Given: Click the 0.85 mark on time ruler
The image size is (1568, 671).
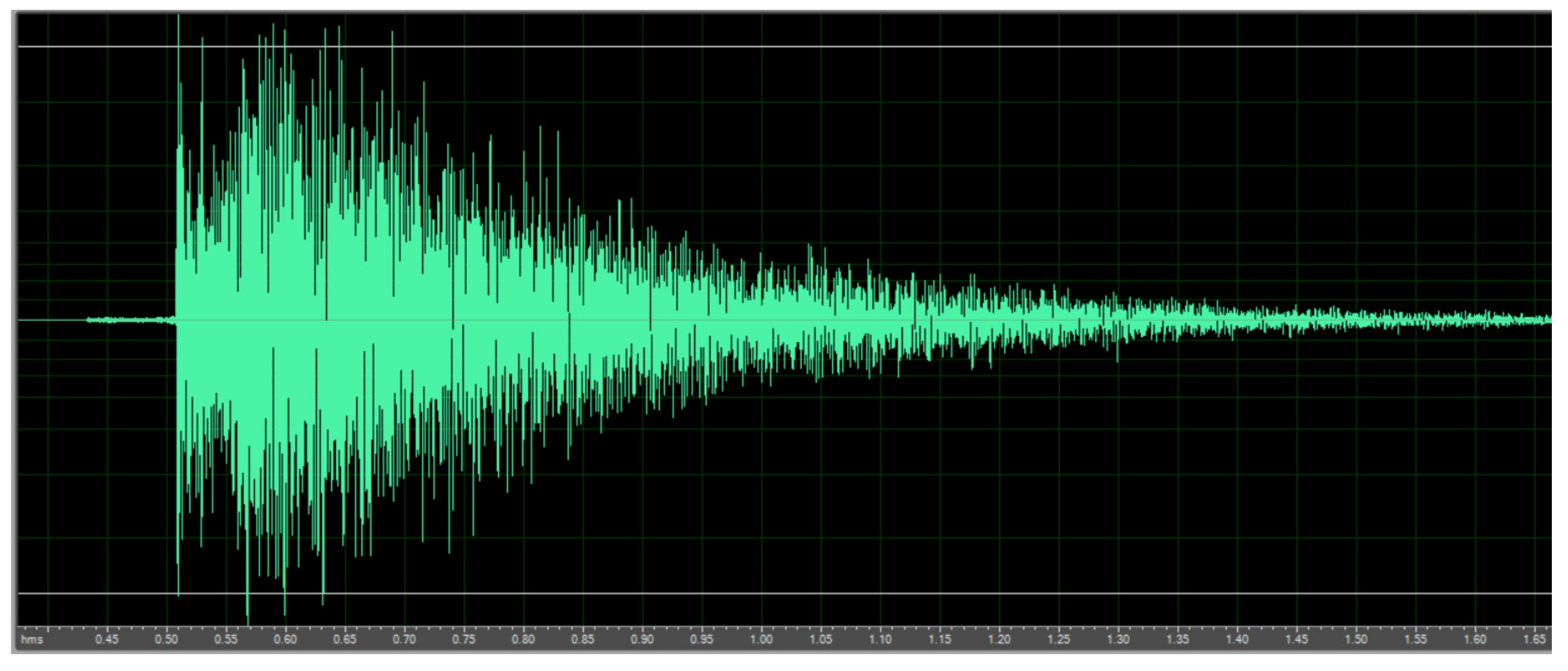Looking at the screenshot, I should pyautogui.click(x=582, y=639).
